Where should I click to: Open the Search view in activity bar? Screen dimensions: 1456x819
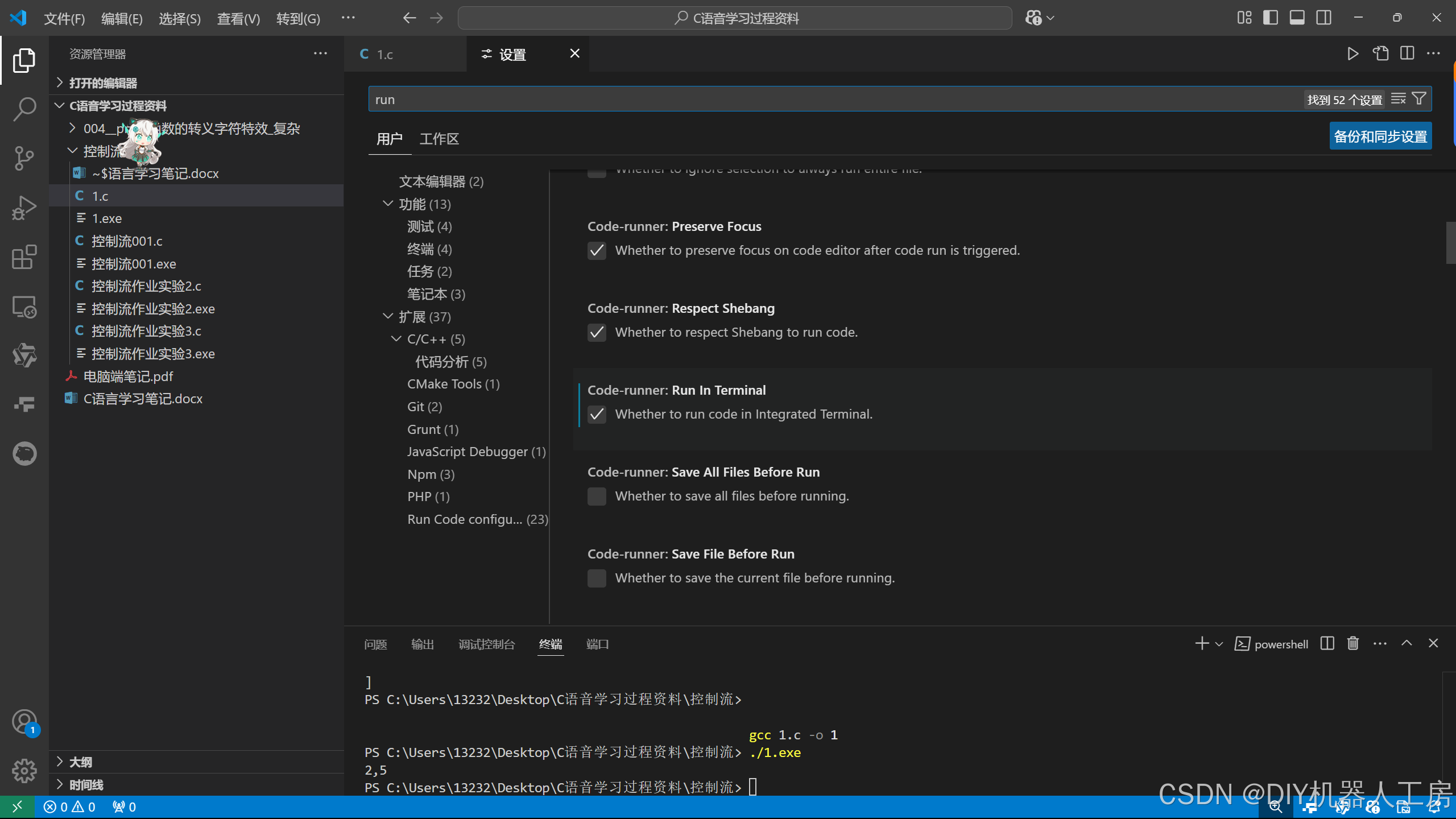point(24,109)
